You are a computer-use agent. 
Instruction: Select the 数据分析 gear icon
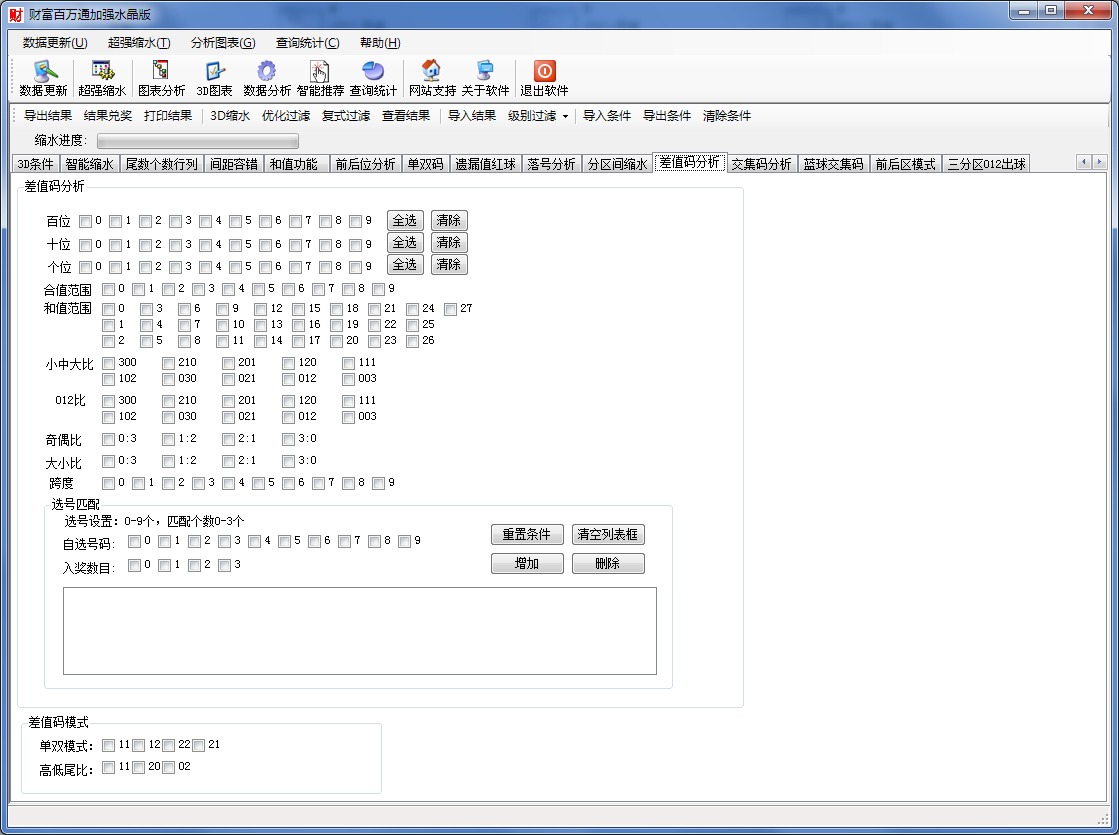[x=267, y=71]
